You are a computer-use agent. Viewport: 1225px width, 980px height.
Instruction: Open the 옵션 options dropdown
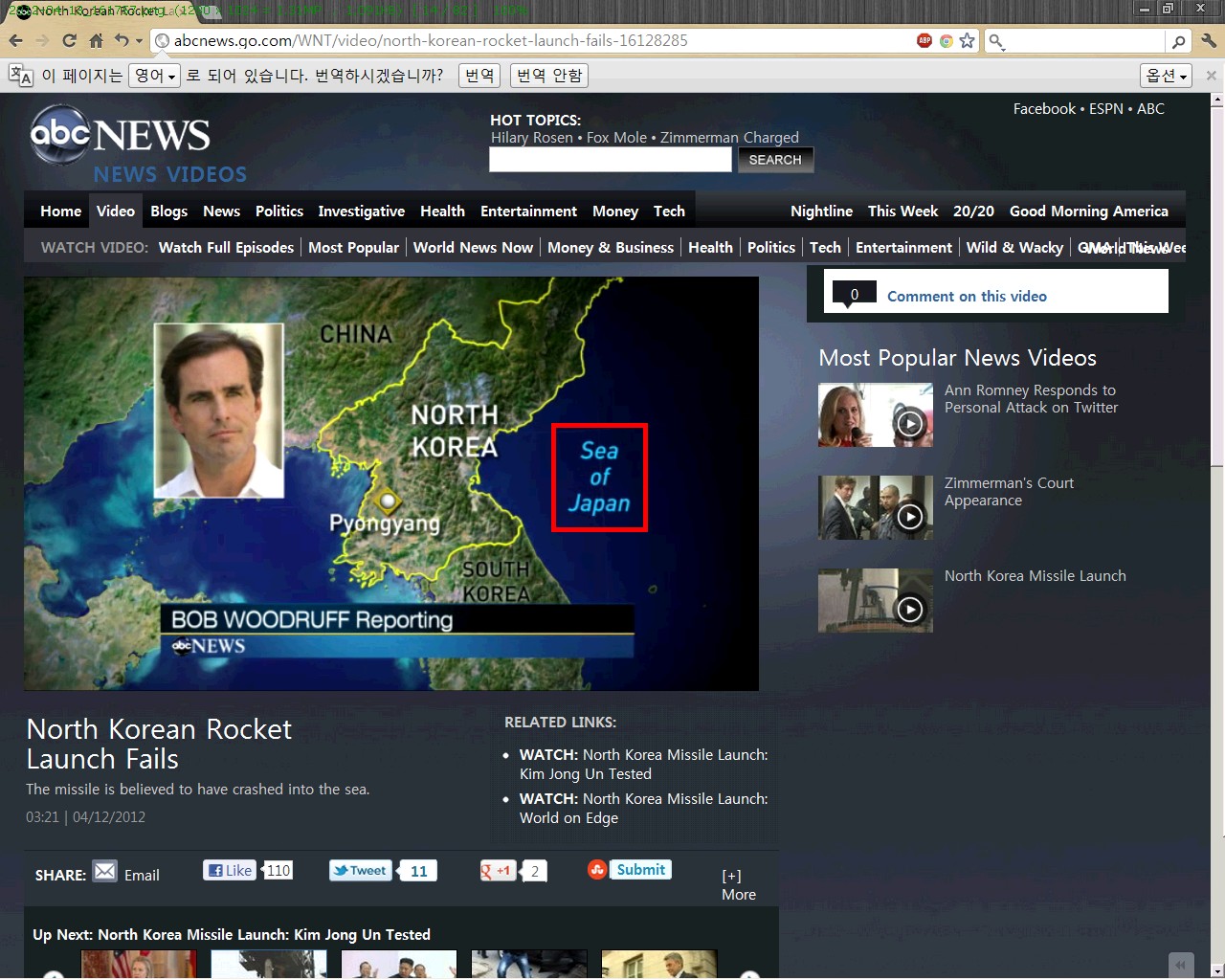coord(1166,76)
